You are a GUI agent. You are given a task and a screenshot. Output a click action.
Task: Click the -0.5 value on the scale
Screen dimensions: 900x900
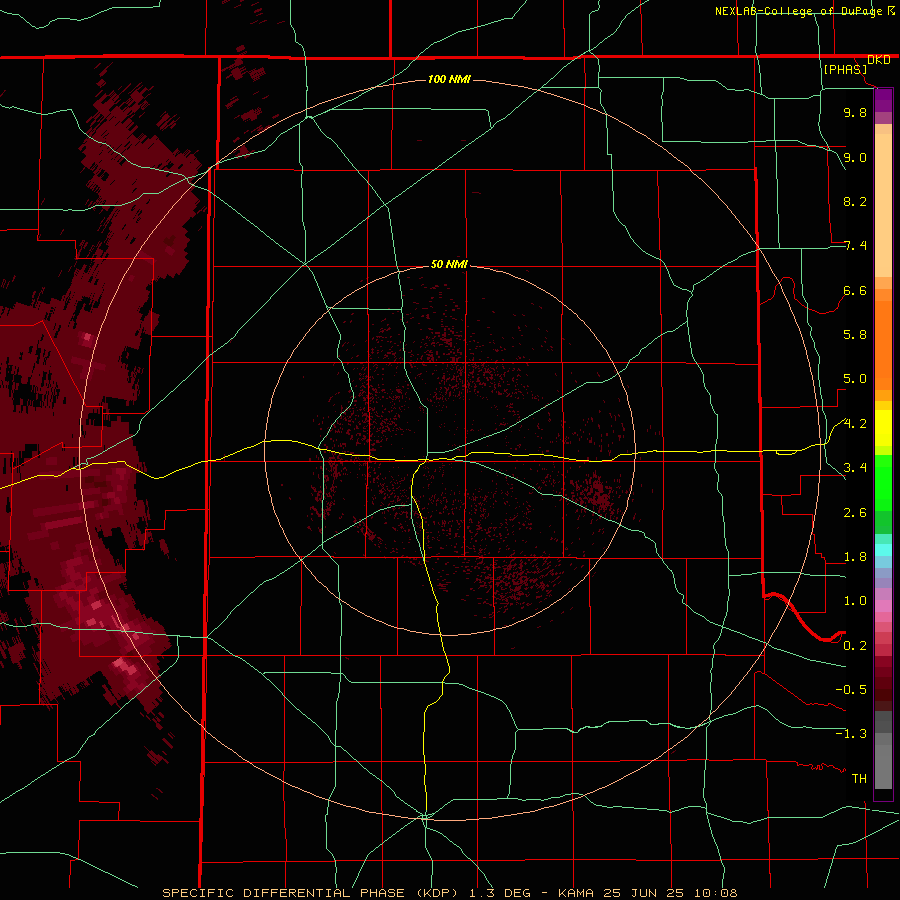click(851, 690)
